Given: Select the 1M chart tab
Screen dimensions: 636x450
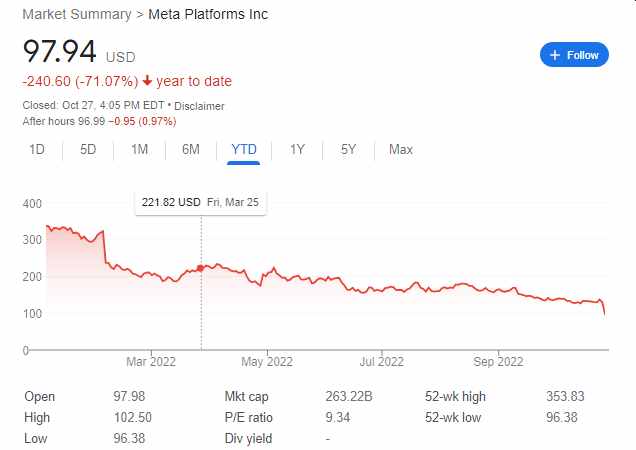Looking at the screenshot, I should 139,150.
